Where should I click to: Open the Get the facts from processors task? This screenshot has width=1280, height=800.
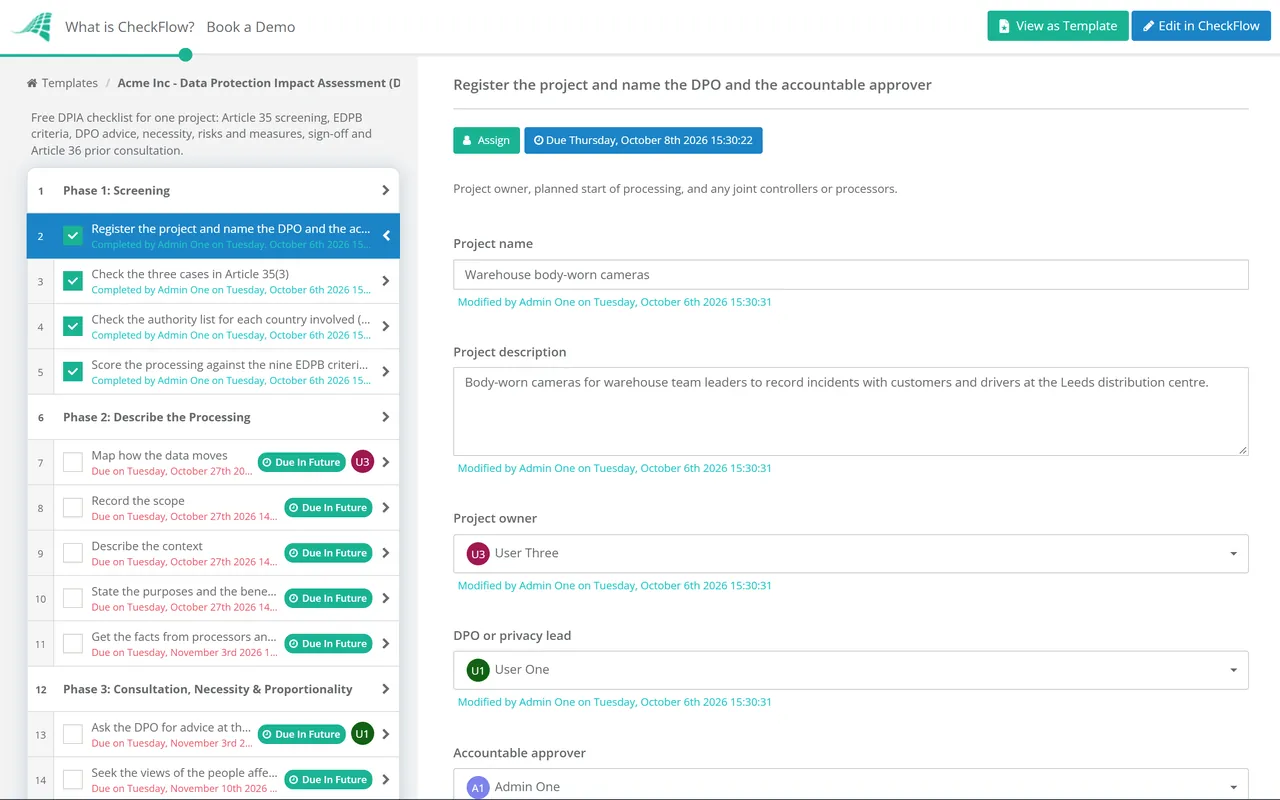tap(184, 637)
